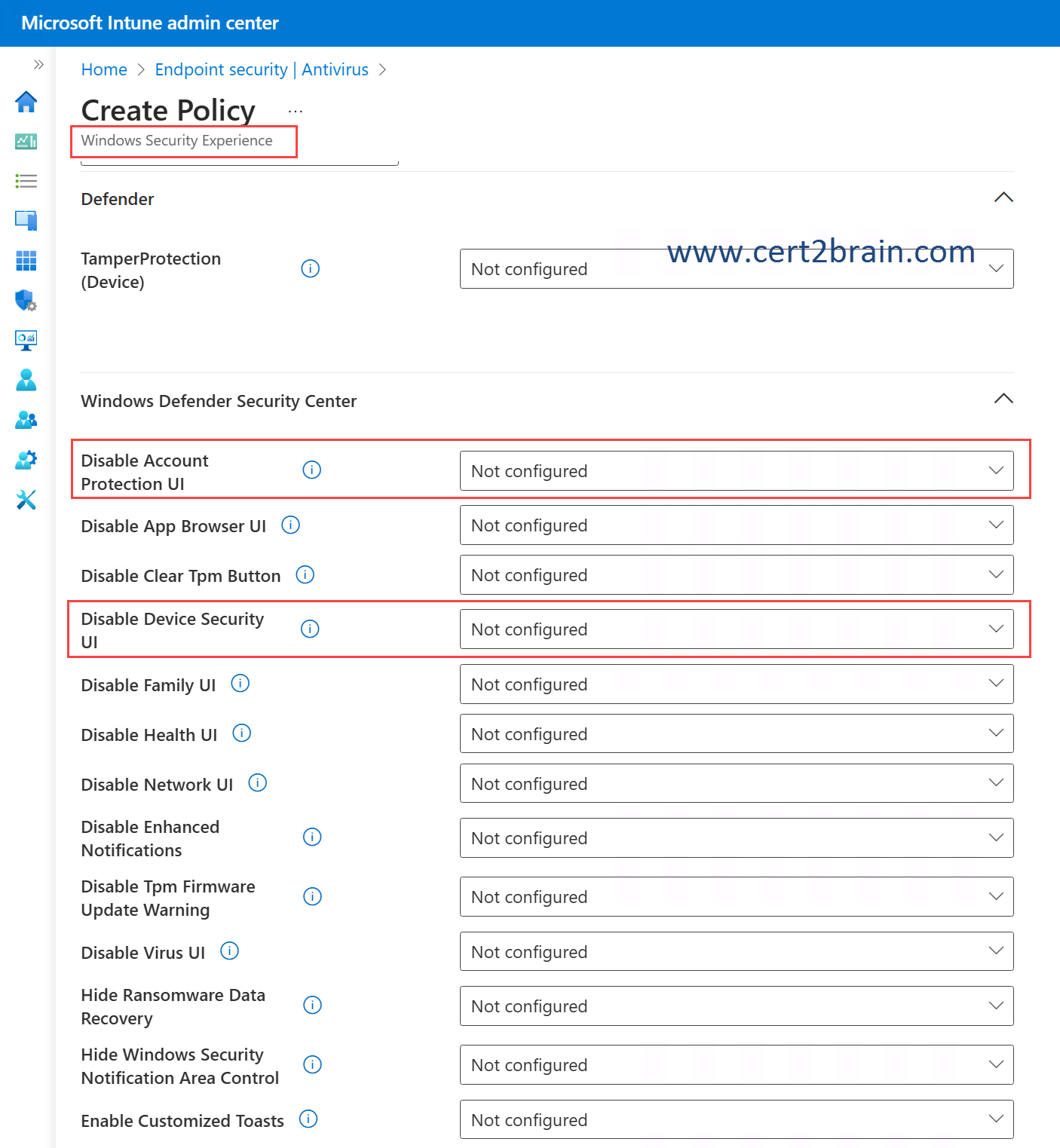Viewport: 1060px width, 1148px height.
Task: Open the TamperProtection (Device) dropdown
Action: (737, 269)
